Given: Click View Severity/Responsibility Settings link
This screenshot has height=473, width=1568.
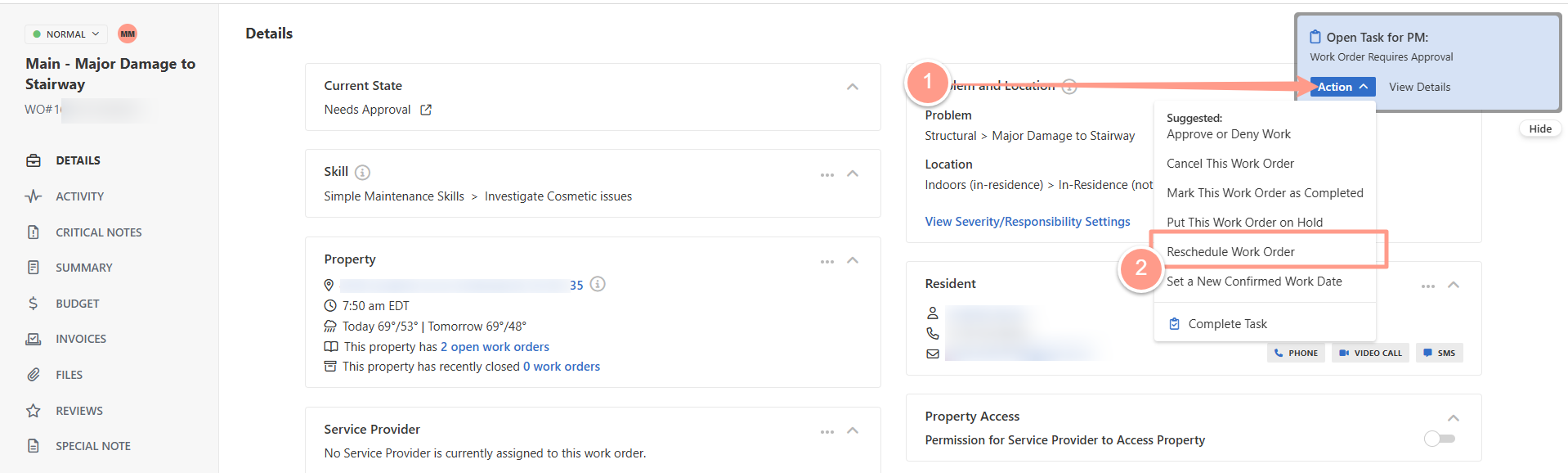Looking at the screenshot, I should [x=1028, y=222].
